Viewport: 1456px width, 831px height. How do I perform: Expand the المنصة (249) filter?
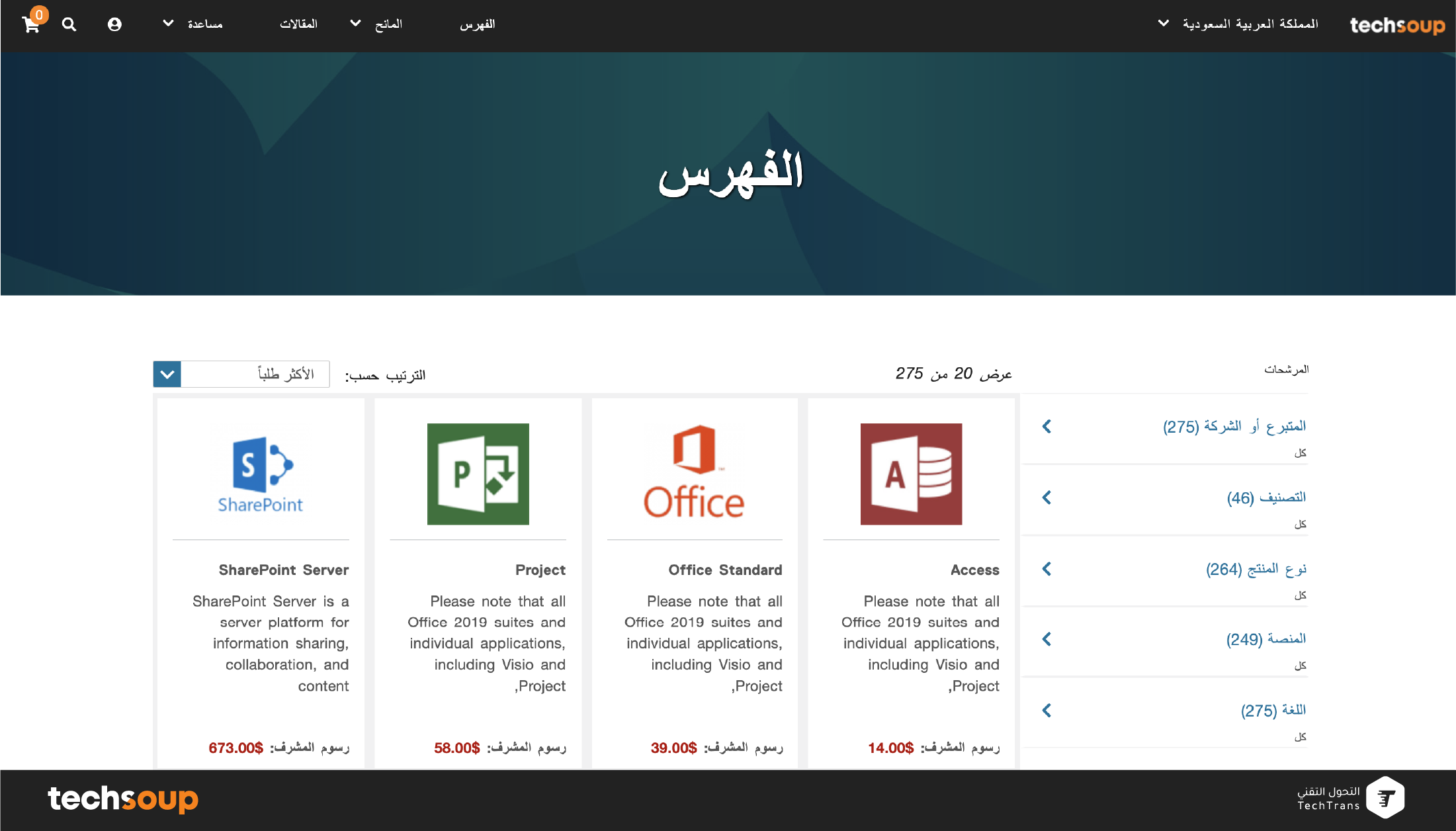(1047, 639)
